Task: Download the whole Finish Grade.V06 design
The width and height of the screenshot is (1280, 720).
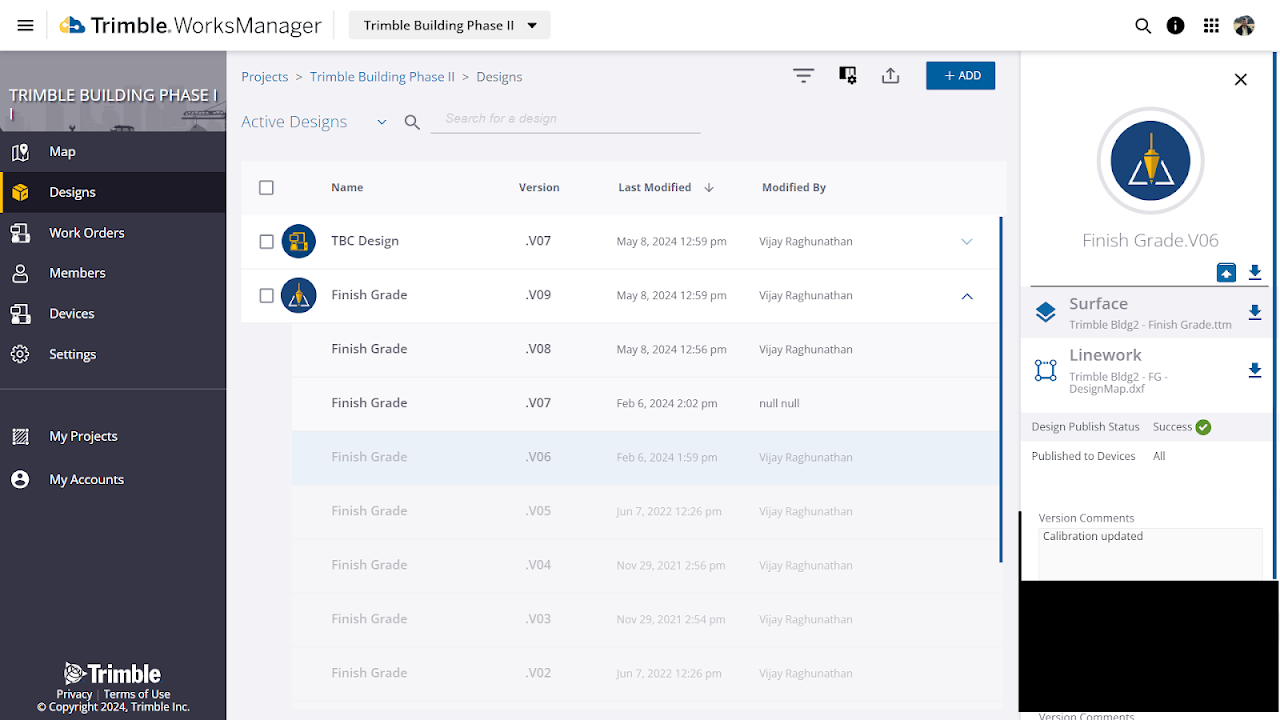Action: [1254, 273]
